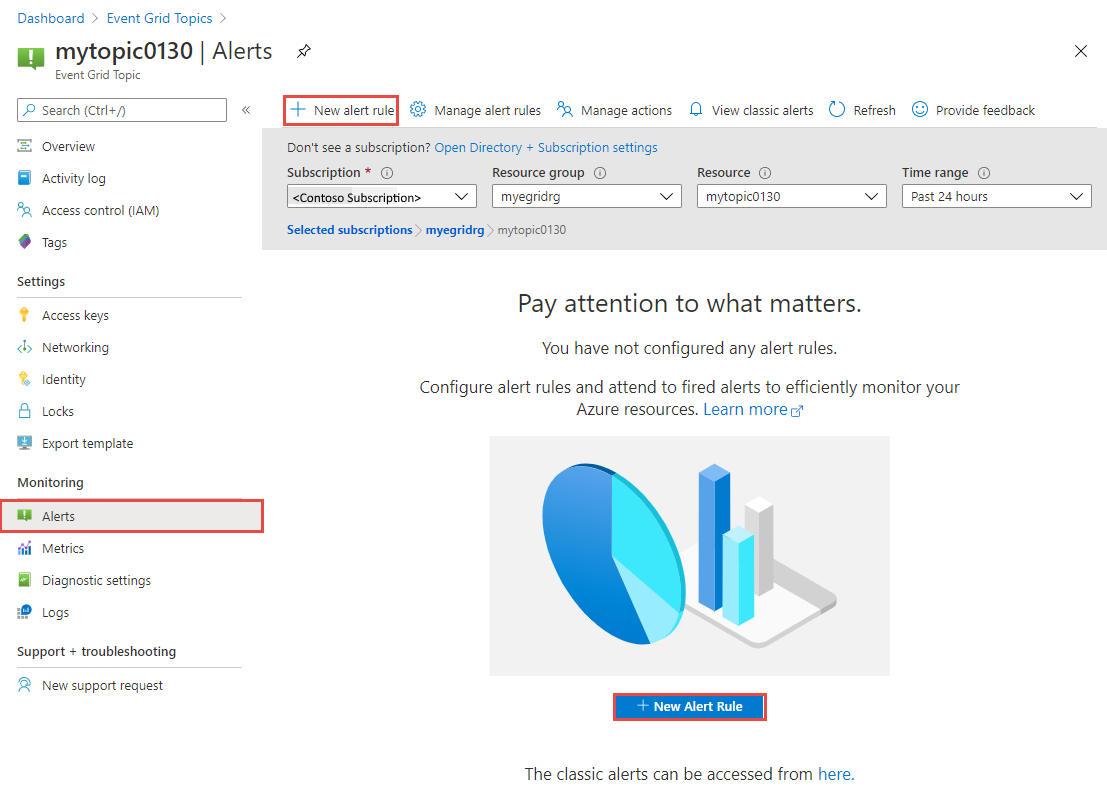Open the Subscription dropdown
This screenshot has width=1107, height=806.
[x=380, y=196]
